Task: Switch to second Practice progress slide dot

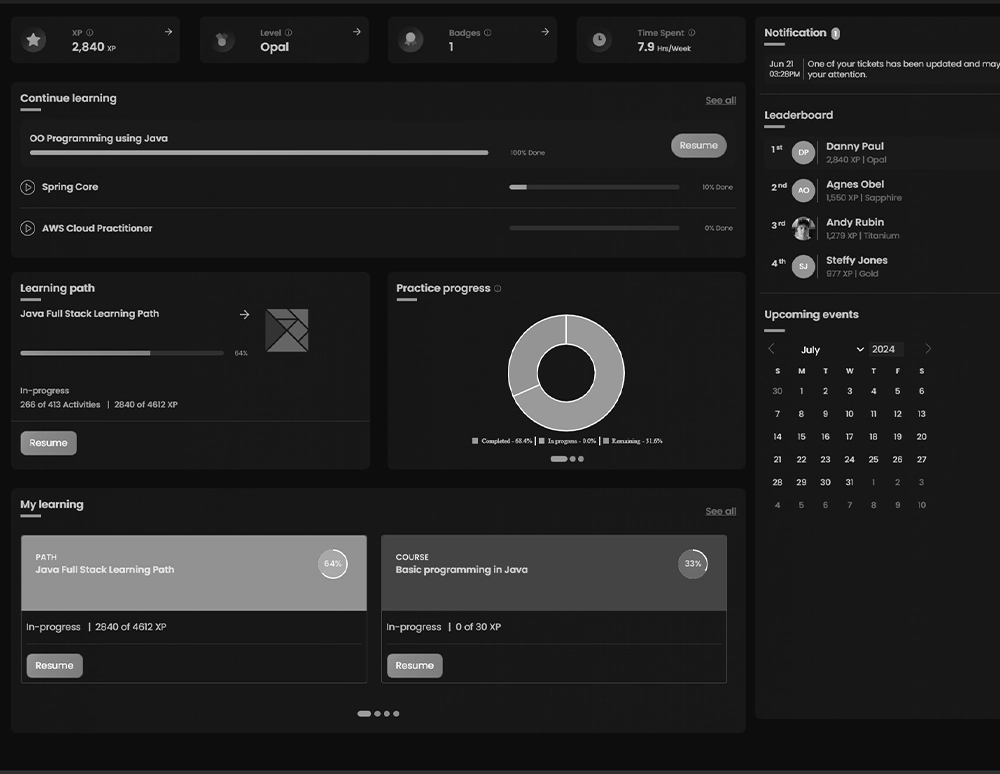Action: tap(573, 459)
